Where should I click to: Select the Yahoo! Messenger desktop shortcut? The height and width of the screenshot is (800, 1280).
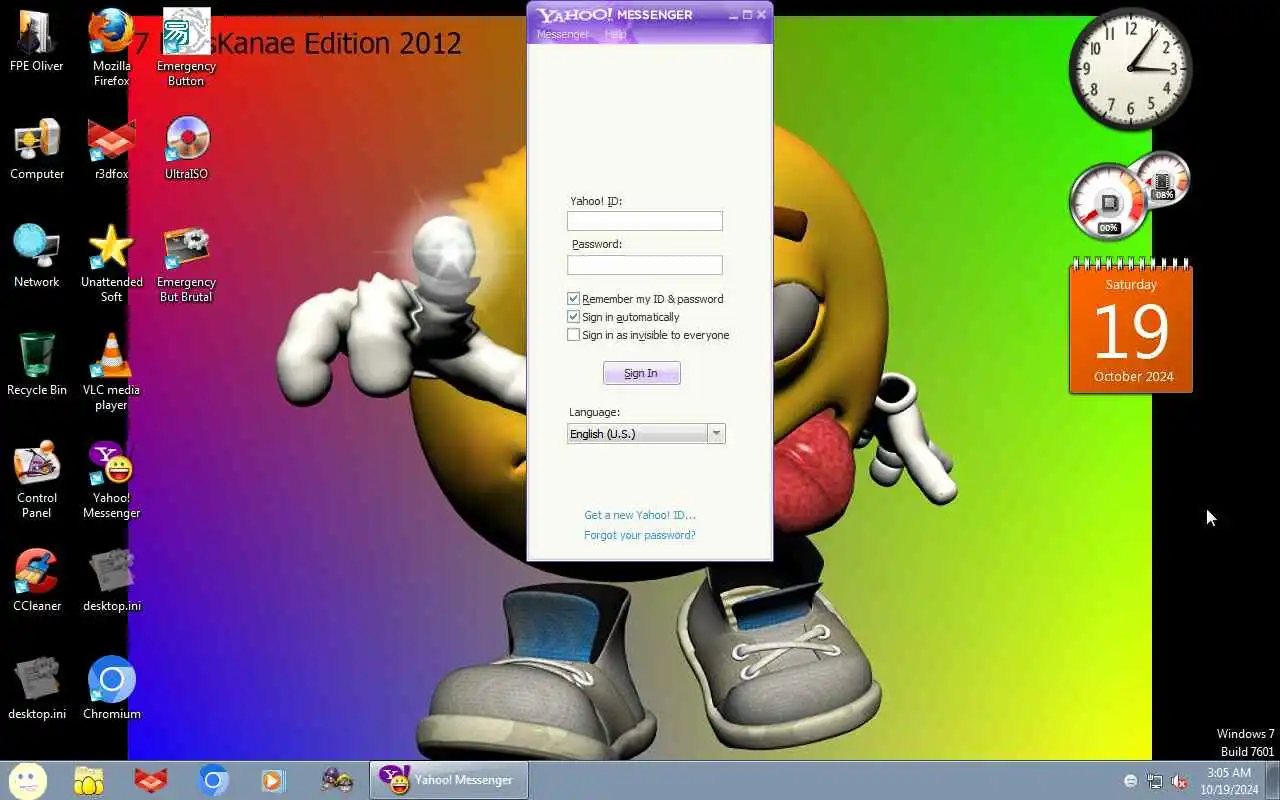tap(111, 479)
